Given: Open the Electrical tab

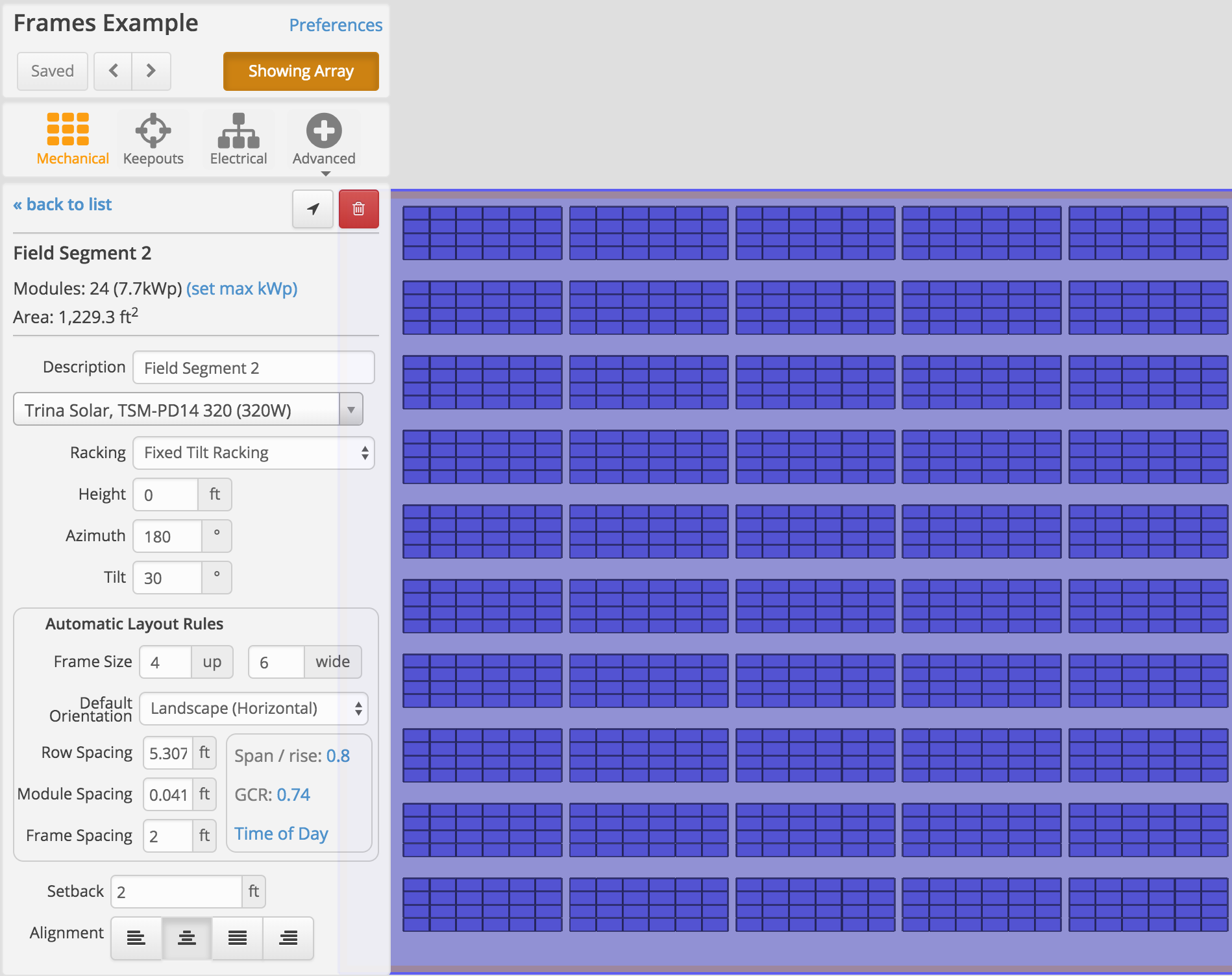Looking at the screenshot, I should (x=238, y=140).
